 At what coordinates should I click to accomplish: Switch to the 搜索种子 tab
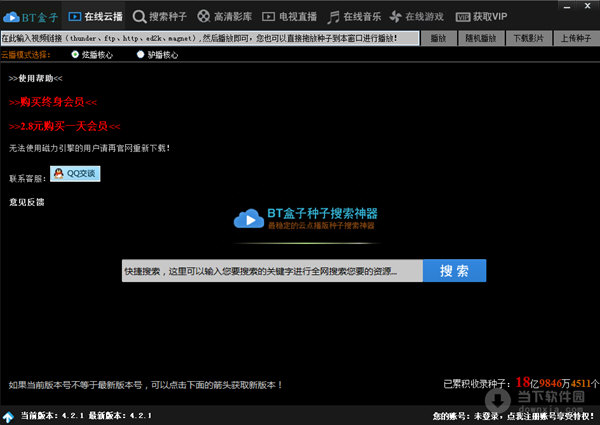tap(160, 16)
